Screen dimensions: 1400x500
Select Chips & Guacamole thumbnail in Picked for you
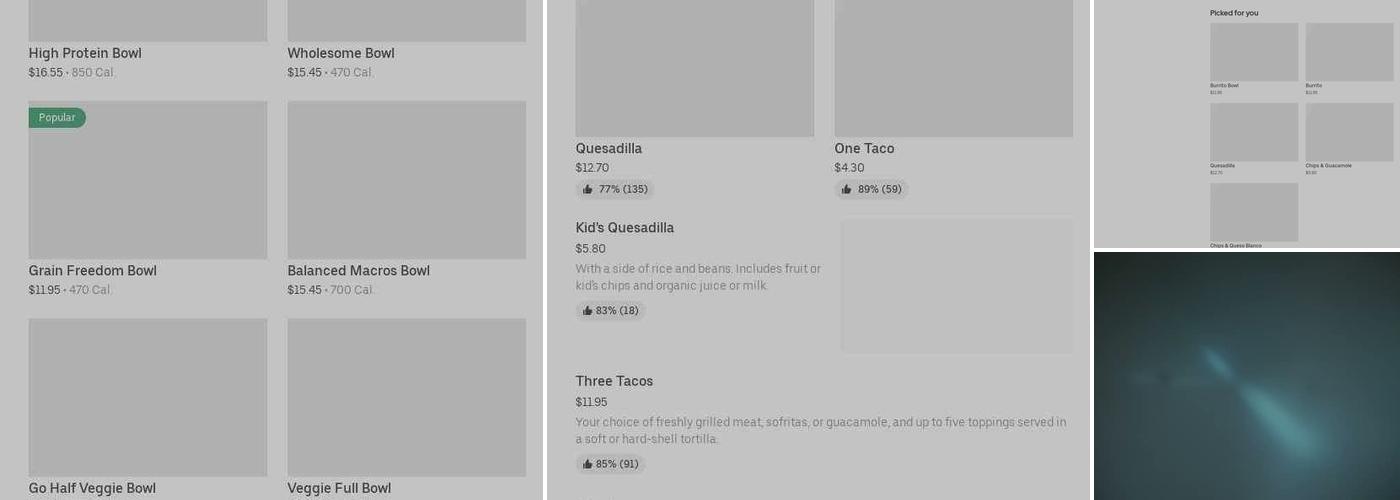[x=1349, y=132]
